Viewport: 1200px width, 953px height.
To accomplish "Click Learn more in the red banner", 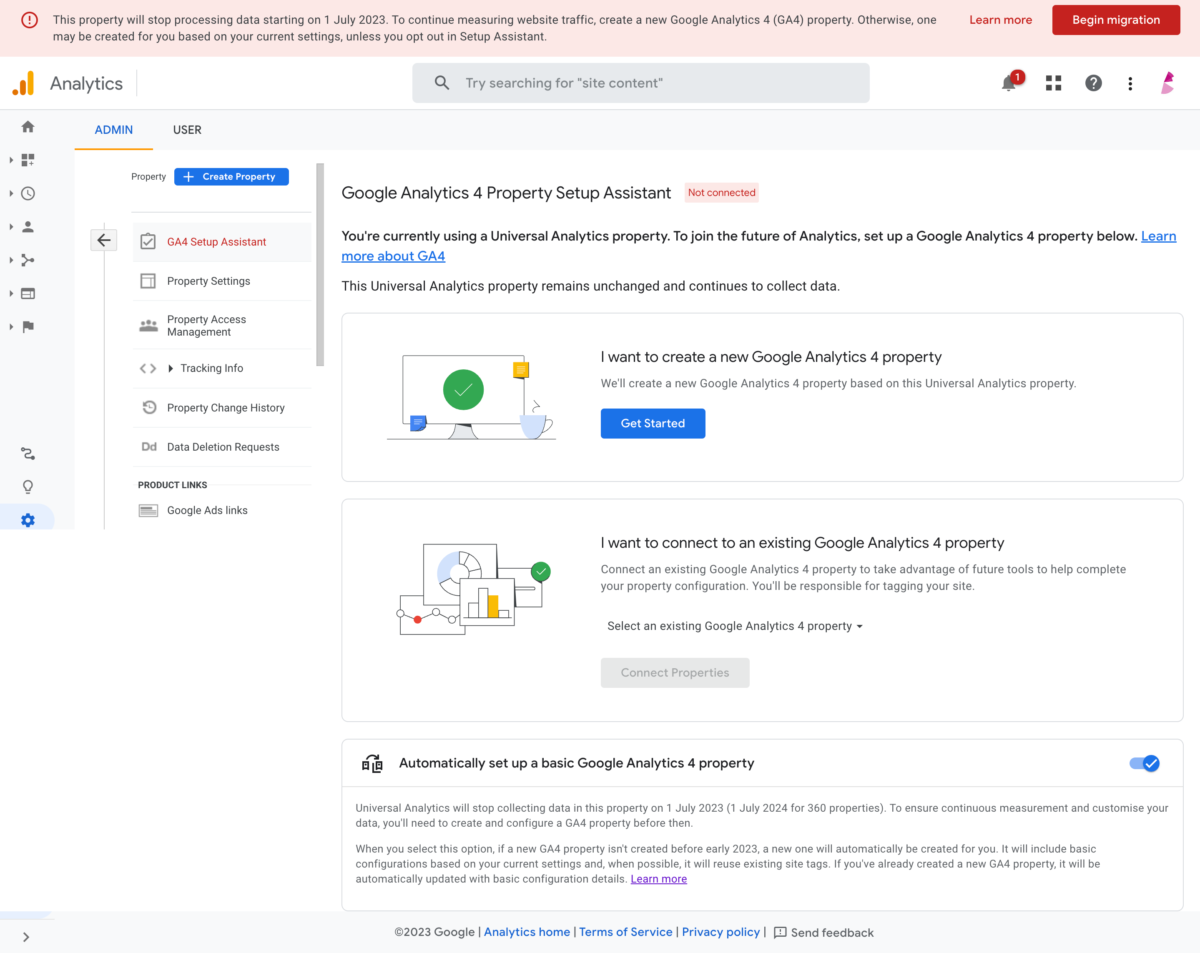I will (x=1000, y=20).
